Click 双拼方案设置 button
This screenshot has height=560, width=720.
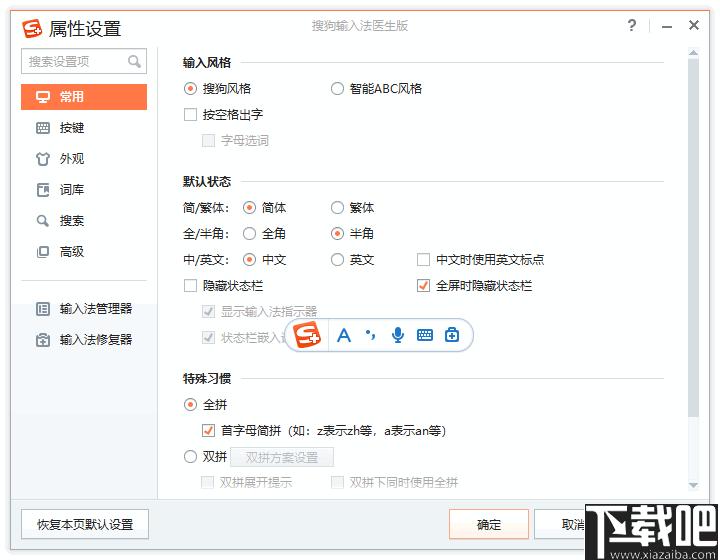pos(282,457)
